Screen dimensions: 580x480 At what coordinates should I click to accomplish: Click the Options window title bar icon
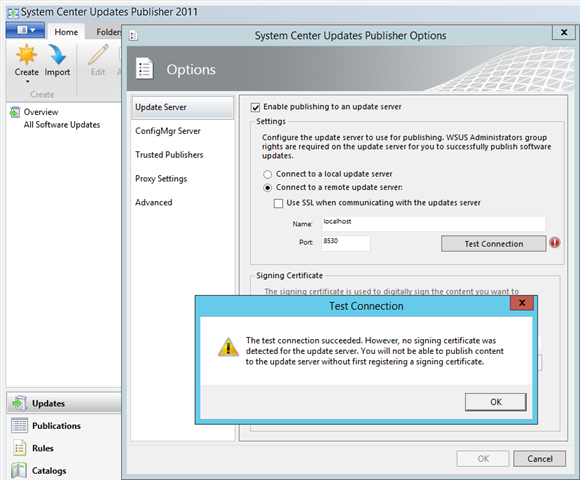(x=134, y=36)
